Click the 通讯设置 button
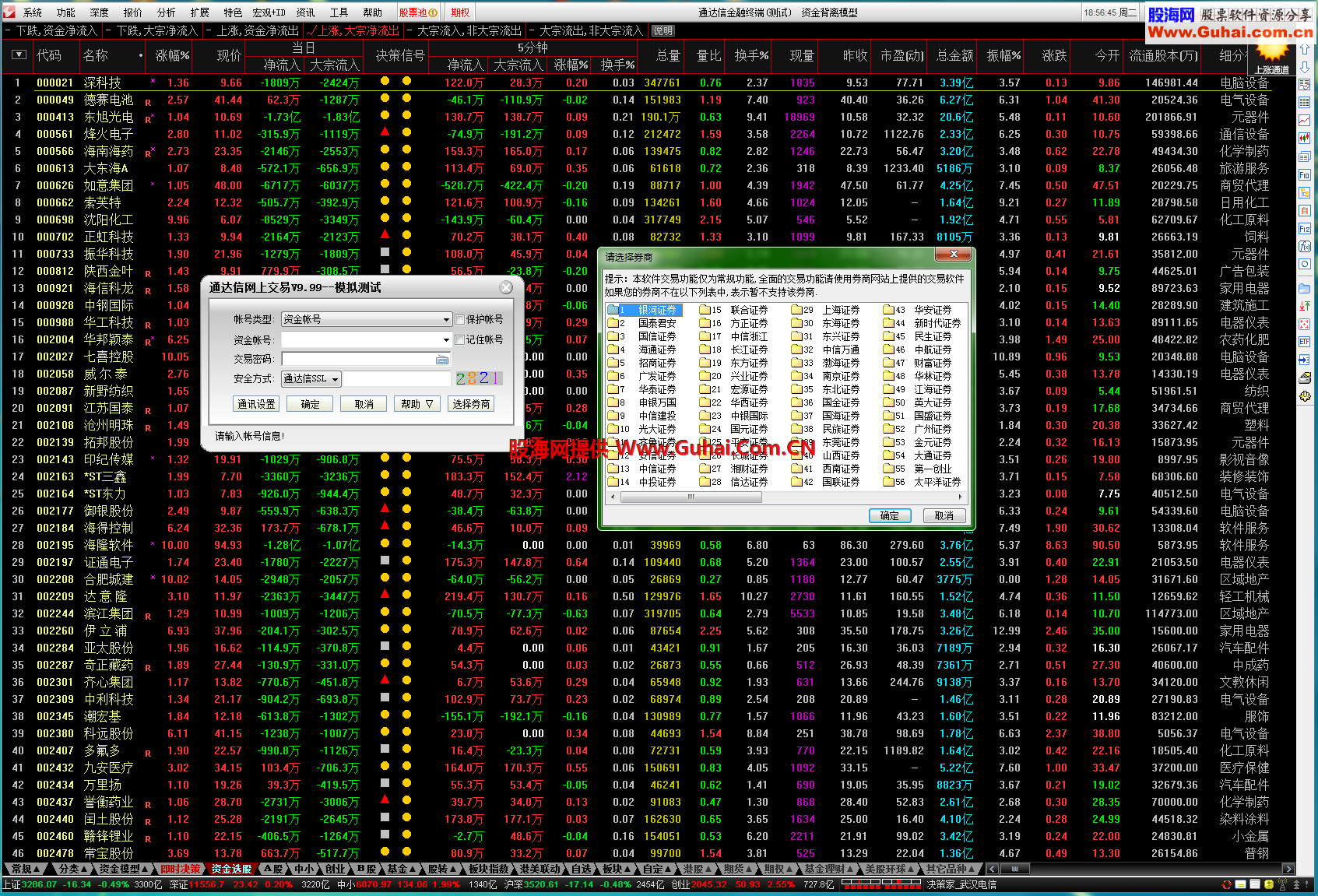1318x896 pixels. (256, 404)
